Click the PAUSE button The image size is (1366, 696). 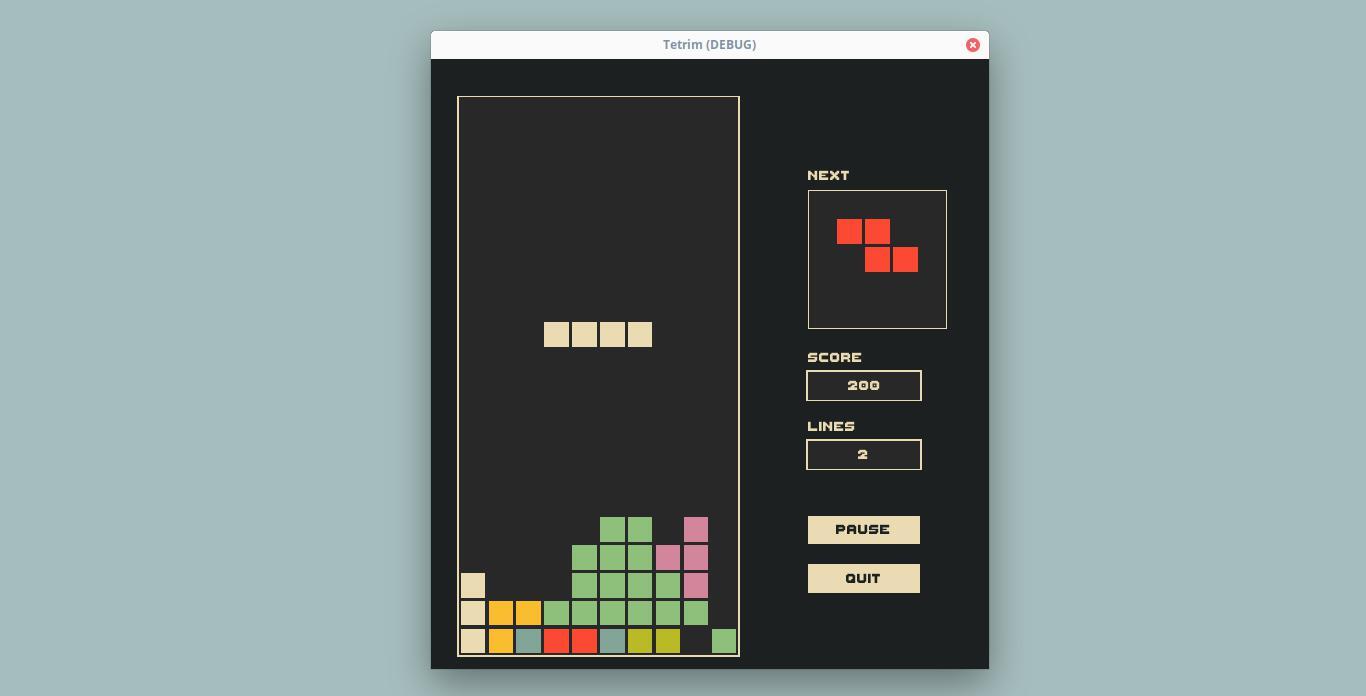click(x=863, y=530)
